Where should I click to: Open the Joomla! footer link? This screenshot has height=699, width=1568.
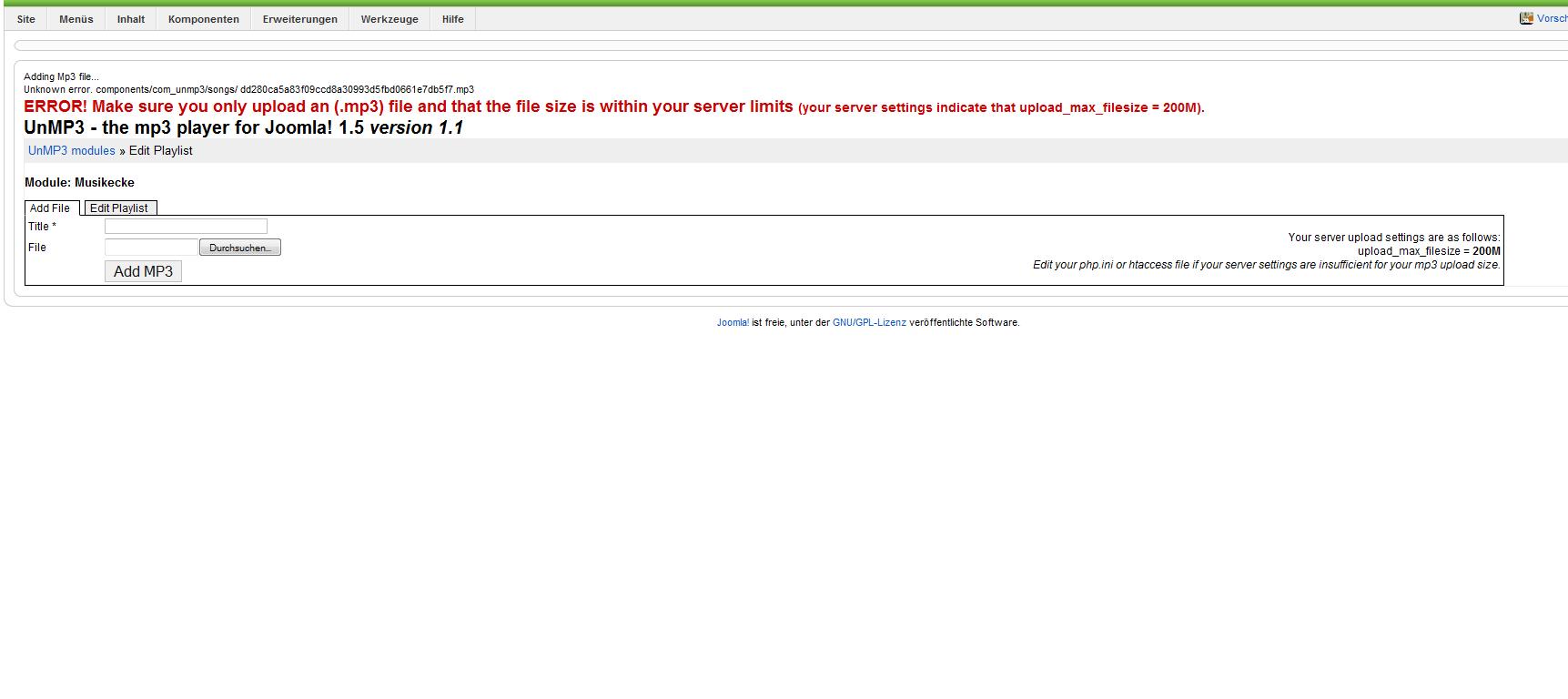[x=733, y=323]
